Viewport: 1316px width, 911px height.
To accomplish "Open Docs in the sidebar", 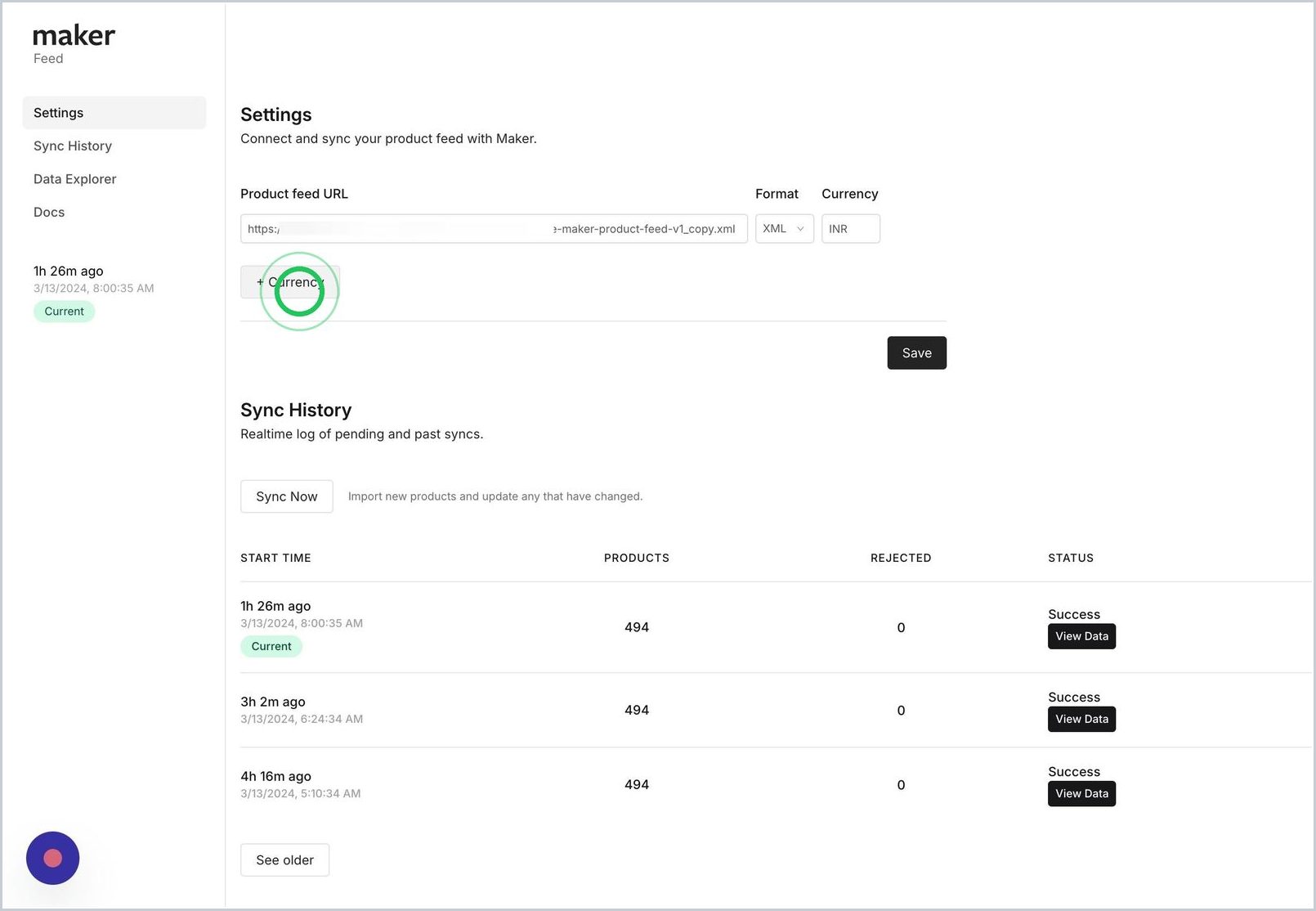I will coord(49,212).
